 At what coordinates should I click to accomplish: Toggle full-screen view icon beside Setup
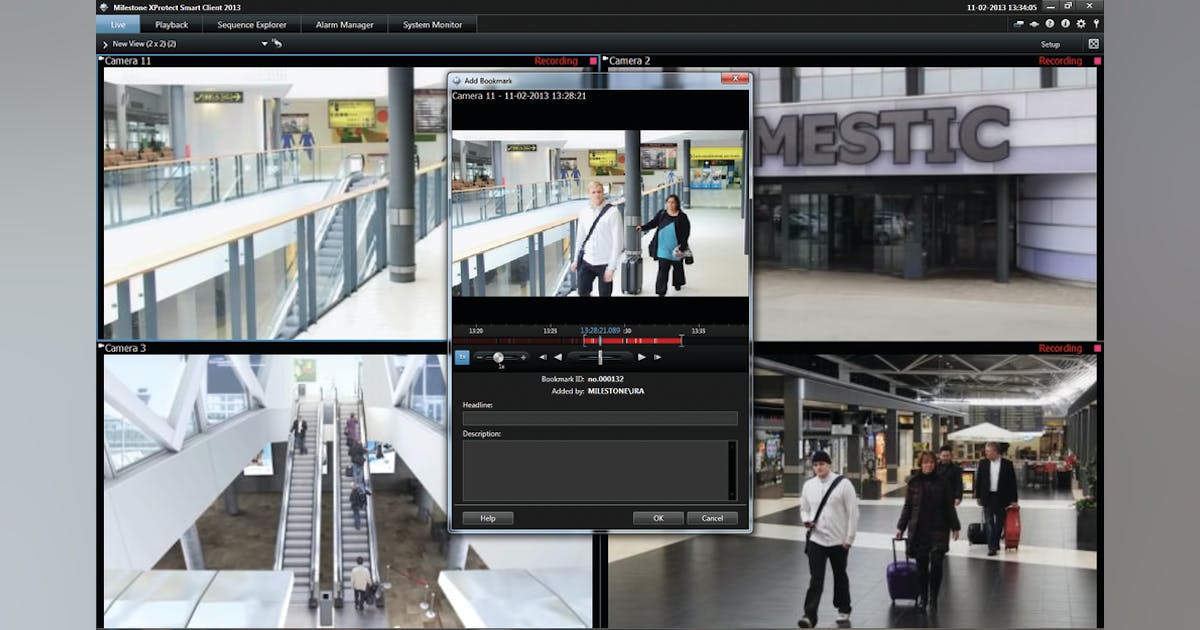coord(1093,44)
